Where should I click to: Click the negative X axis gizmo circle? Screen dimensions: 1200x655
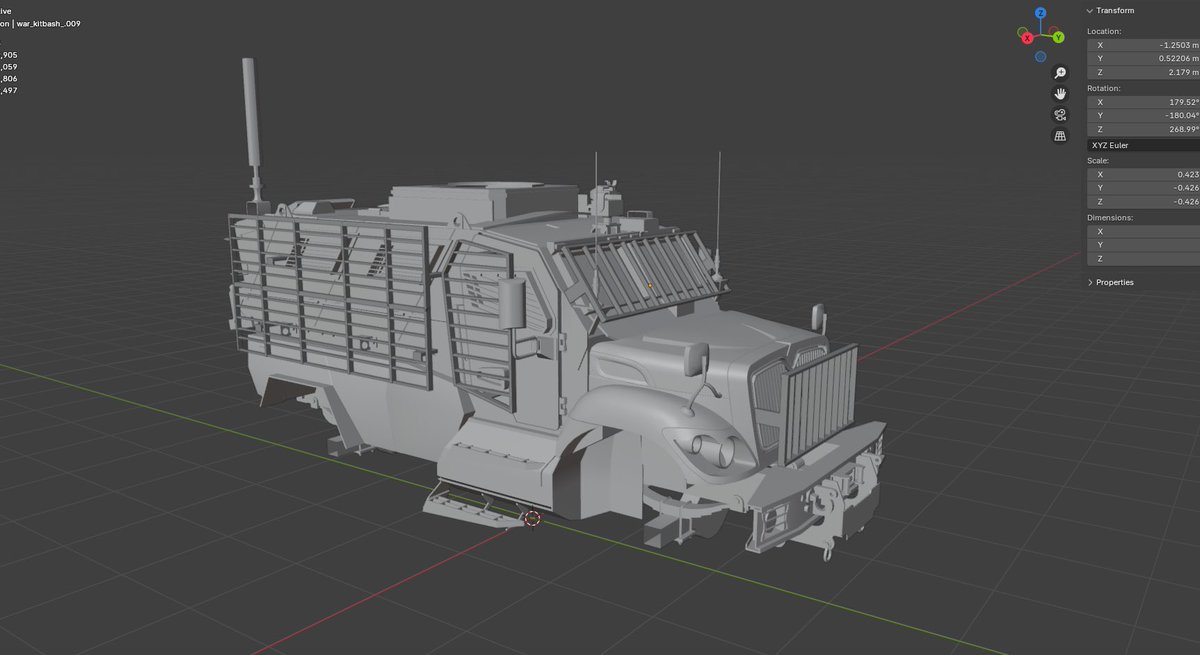point(1056,30)
